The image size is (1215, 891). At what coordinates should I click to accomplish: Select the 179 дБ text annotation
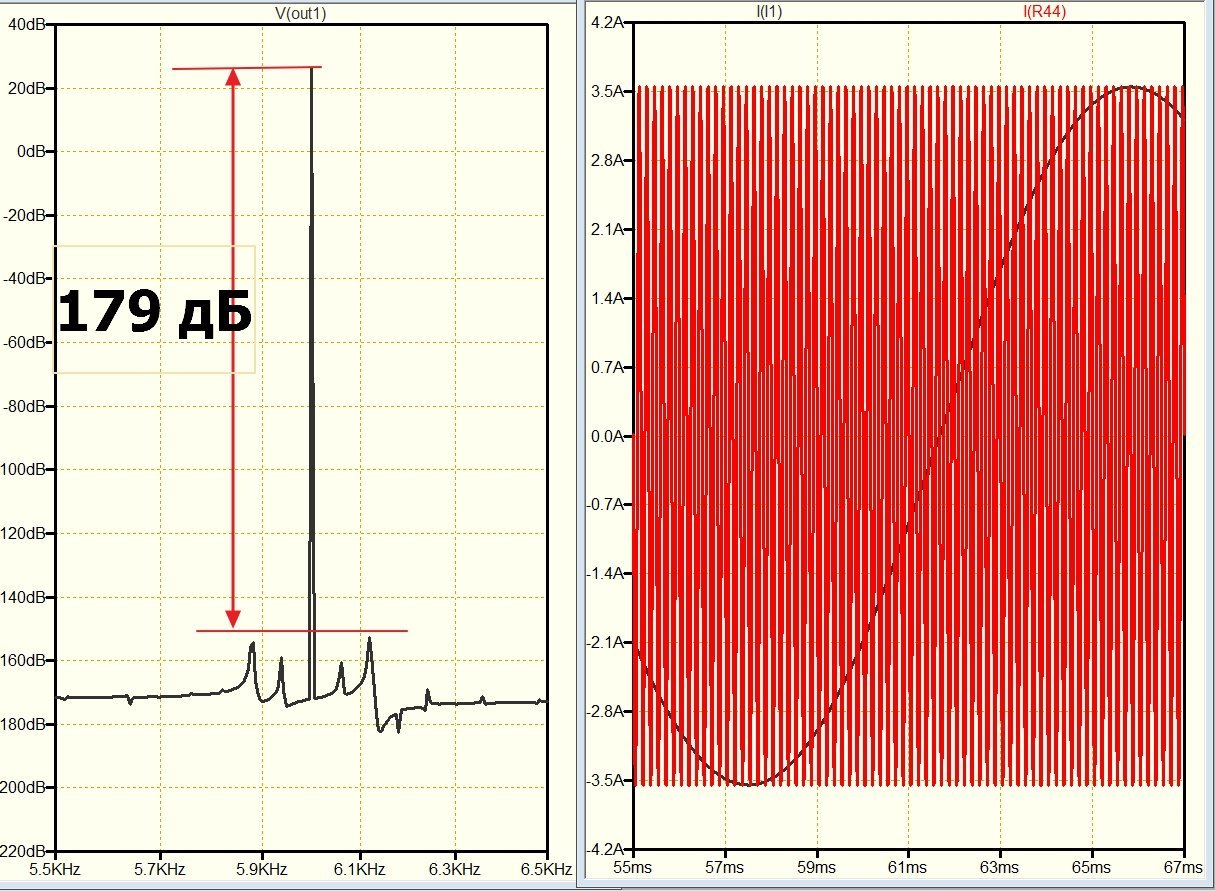point(154,311)
